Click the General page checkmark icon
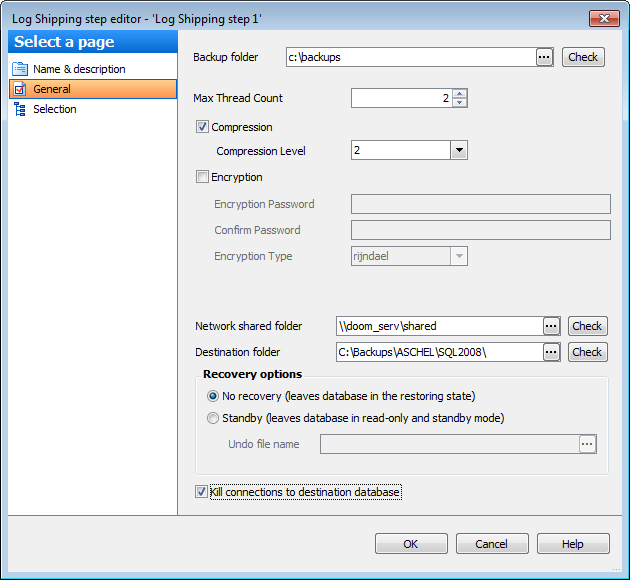Screen dimensions: 630x580 coord(20,89)
